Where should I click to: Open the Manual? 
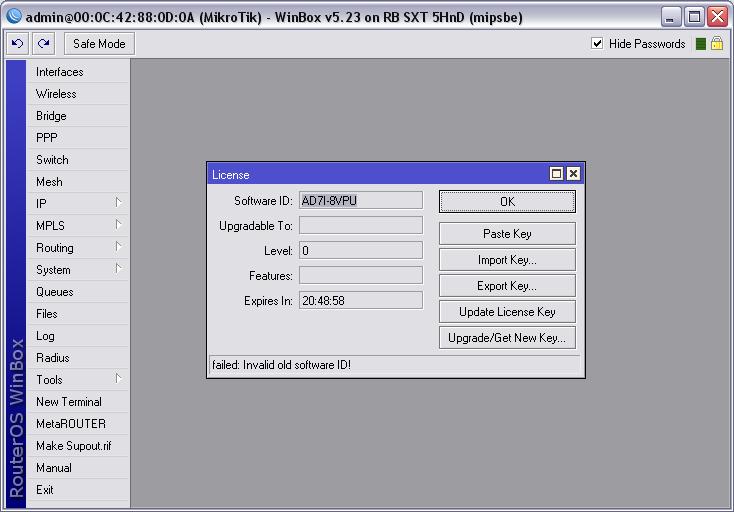coord(78,468)
